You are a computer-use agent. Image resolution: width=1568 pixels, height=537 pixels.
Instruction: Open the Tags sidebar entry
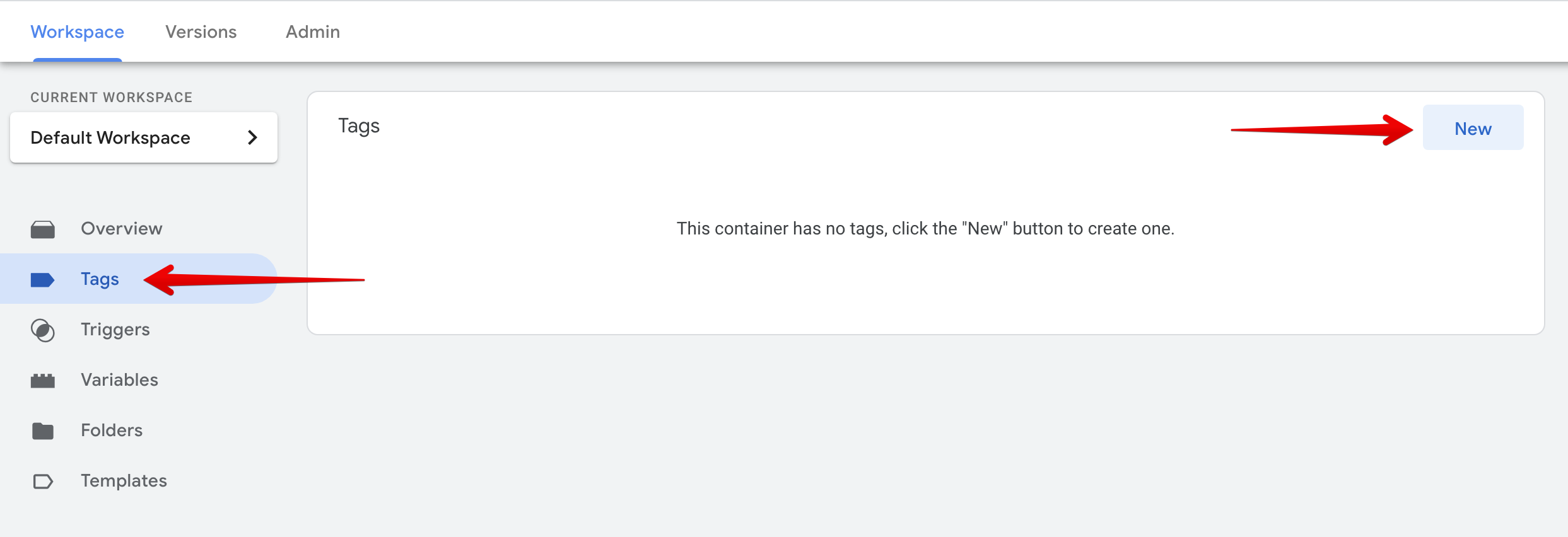click(99, 279)
